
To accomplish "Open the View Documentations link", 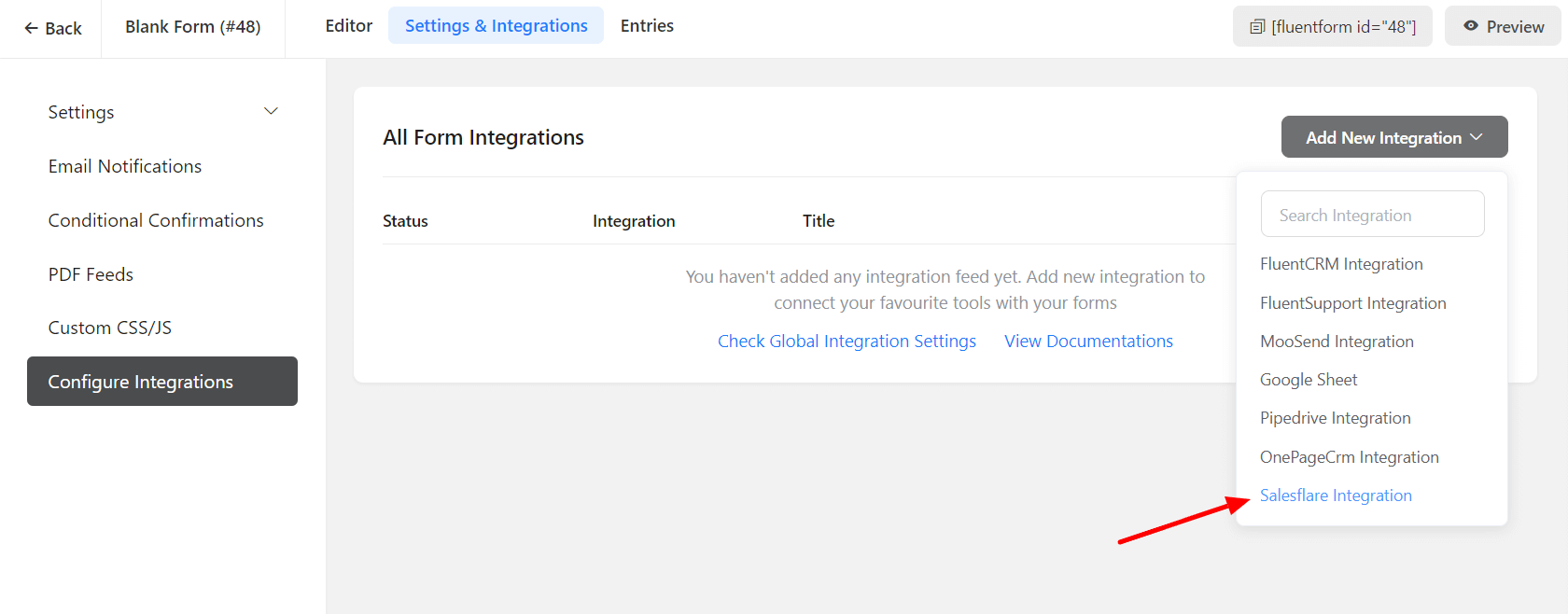I will [x=1088, y=342].
